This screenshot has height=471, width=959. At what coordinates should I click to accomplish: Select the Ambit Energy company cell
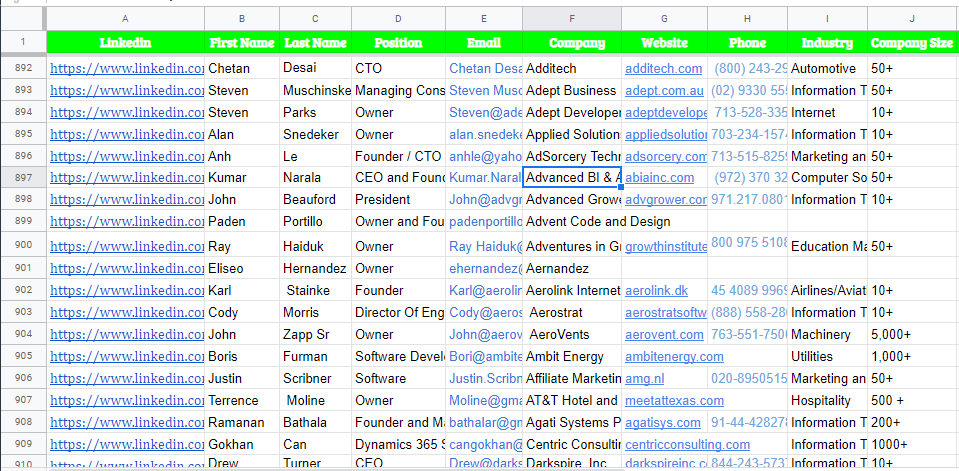point(572,356)
